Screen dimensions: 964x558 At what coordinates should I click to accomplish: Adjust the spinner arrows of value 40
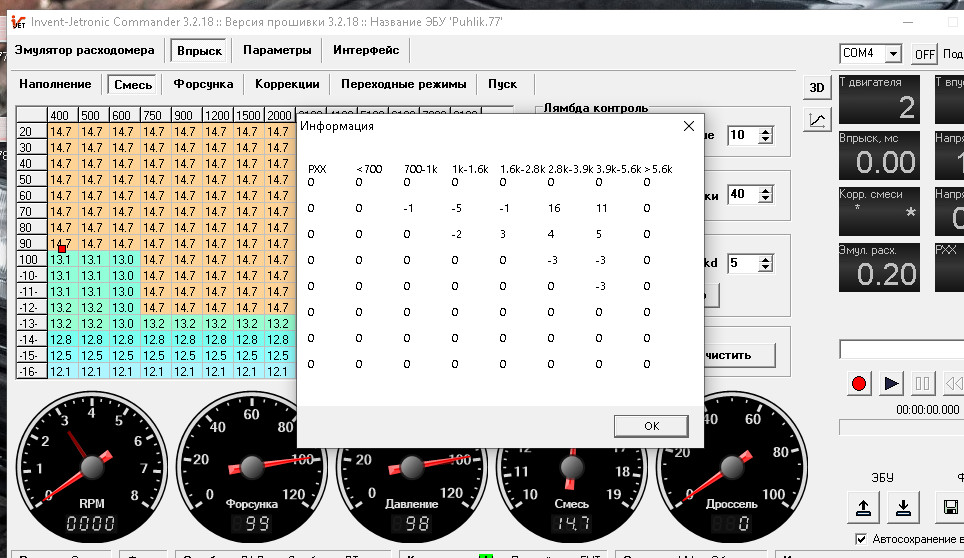(x=765, y=195)
